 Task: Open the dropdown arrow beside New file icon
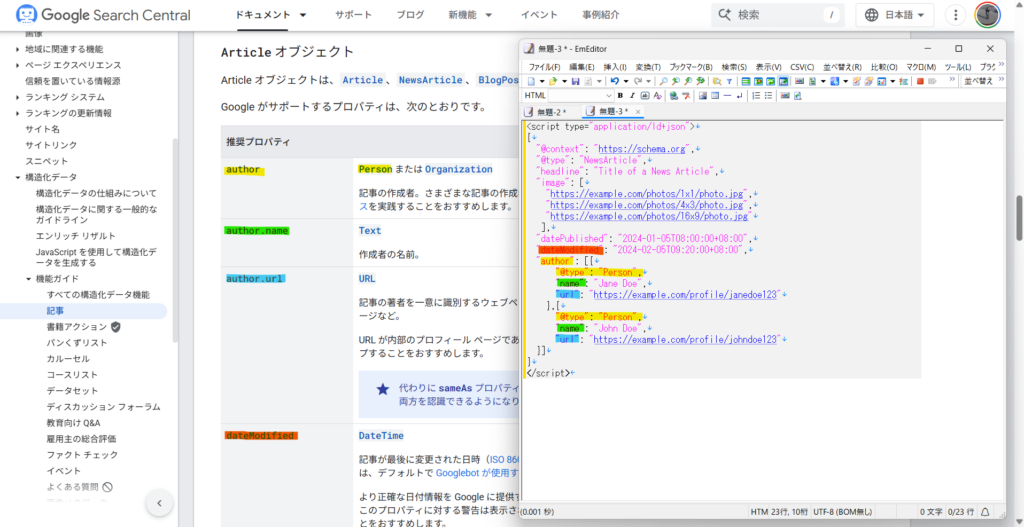542,81
